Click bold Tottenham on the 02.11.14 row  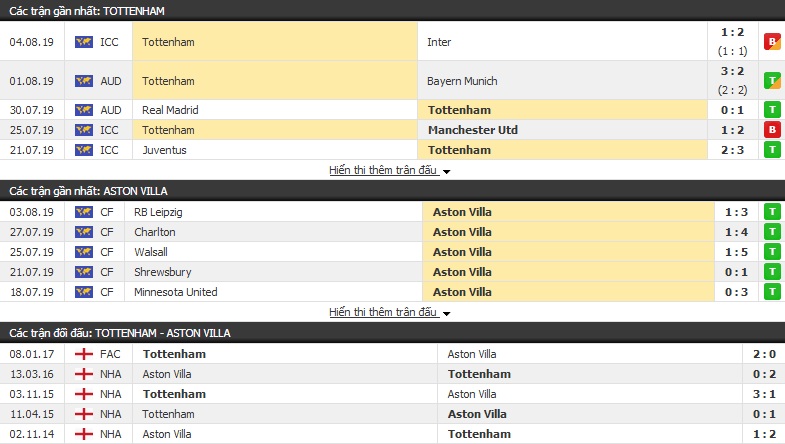tap(480, 434)
